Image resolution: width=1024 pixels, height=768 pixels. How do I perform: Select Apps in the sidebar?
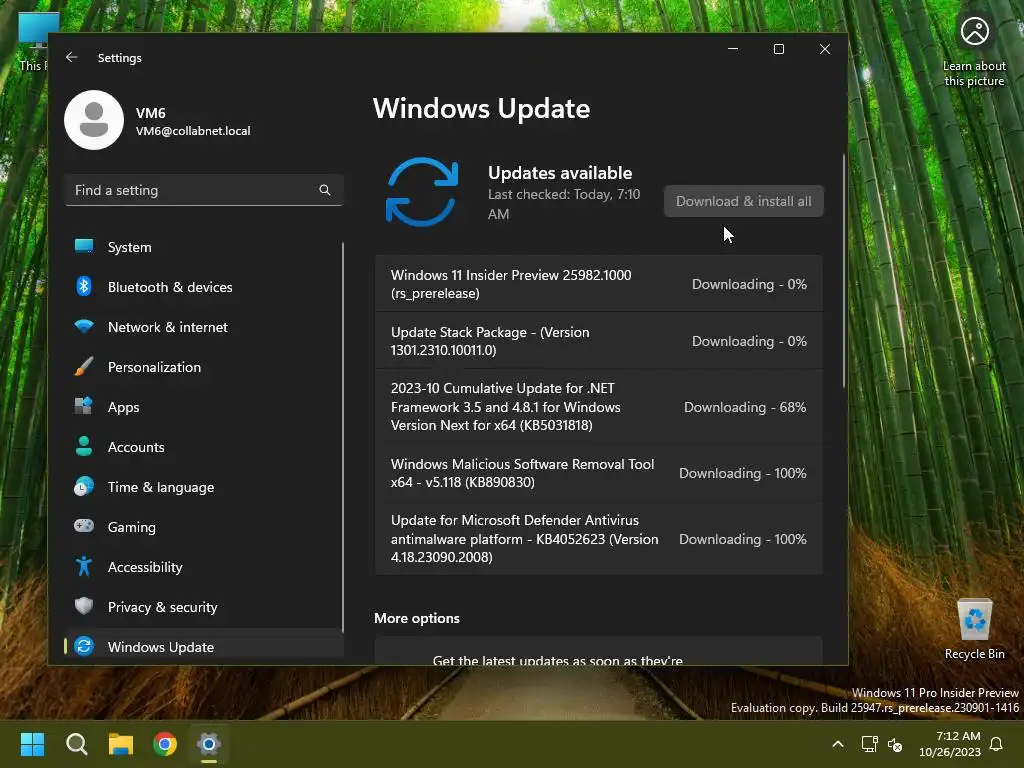click(x=204, y=407)
